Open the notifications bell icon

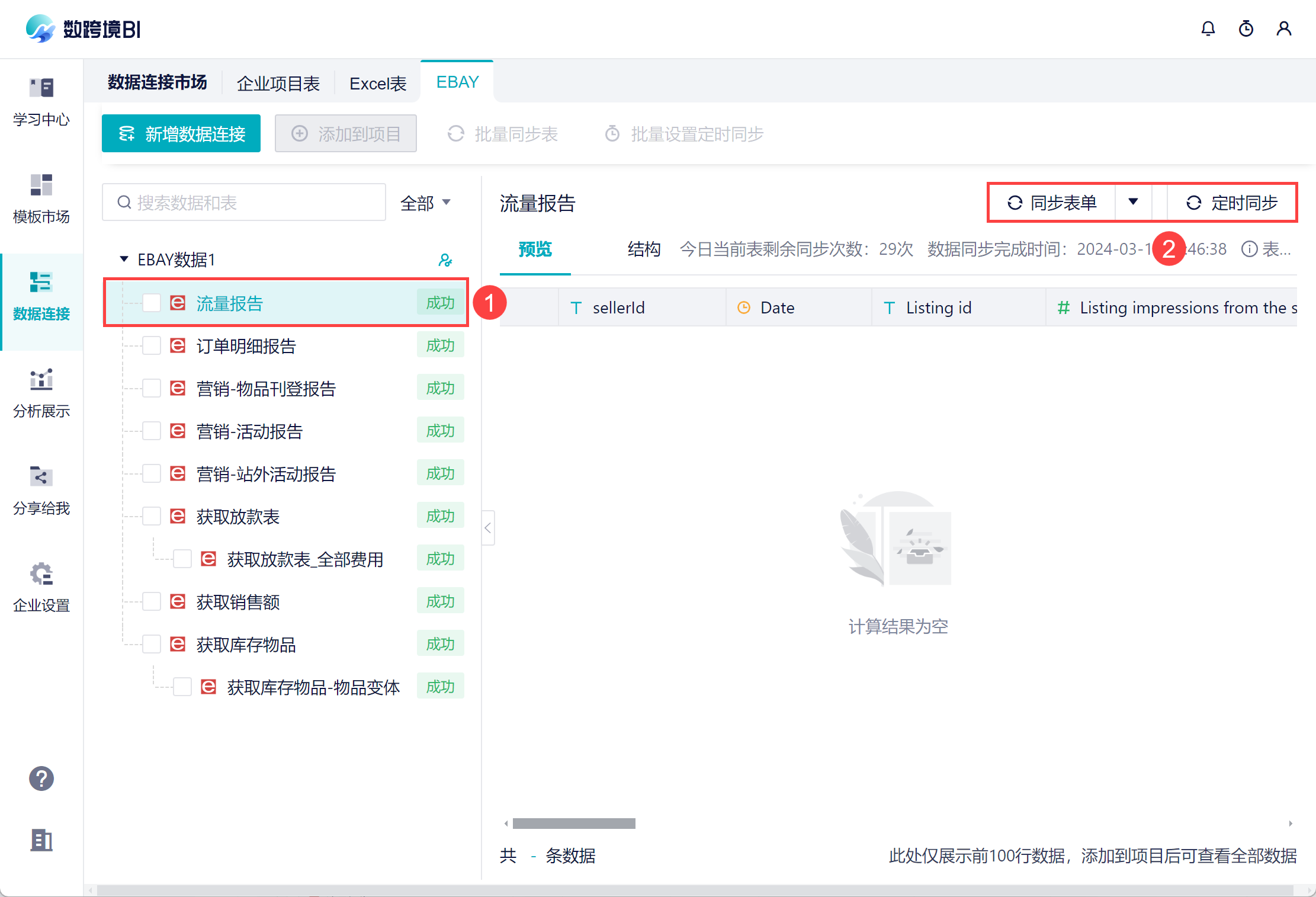[1208, 28]
